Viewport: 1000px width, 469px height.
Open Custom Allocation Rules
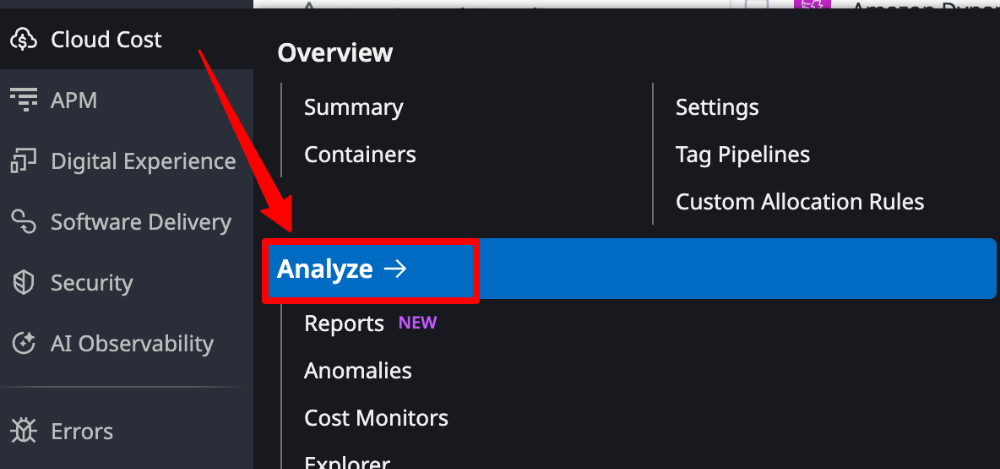coord(799,202)
